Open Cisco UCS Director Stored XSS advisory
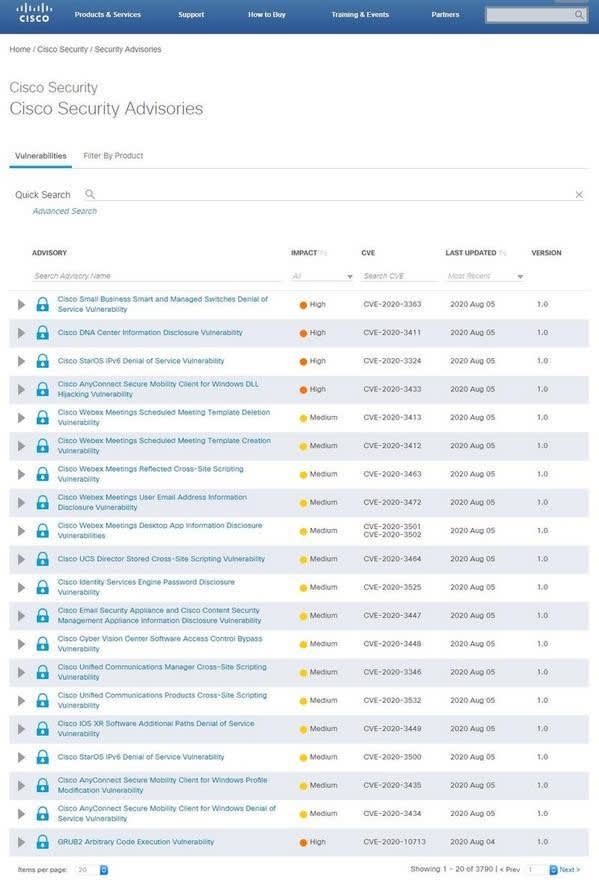 161,559
